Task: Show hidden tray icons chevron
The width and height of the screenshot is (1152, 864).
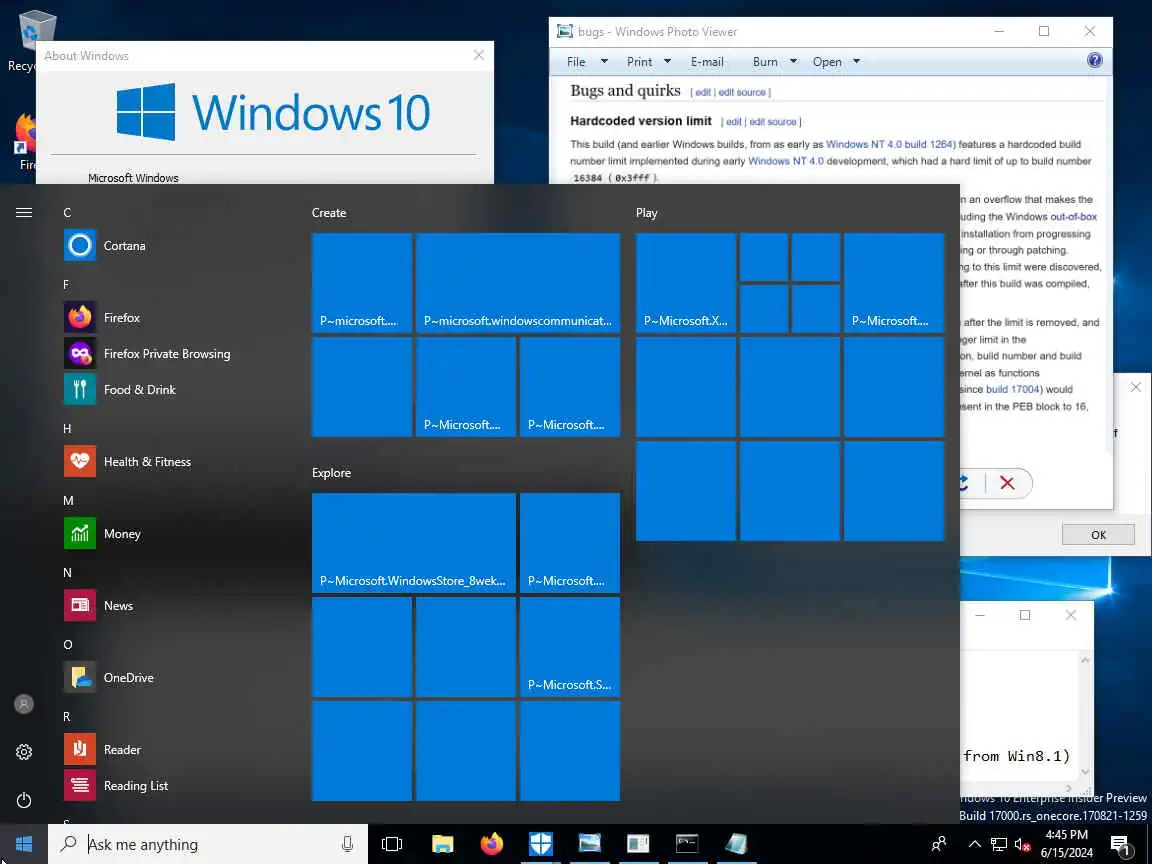Action: coord(974,844)
